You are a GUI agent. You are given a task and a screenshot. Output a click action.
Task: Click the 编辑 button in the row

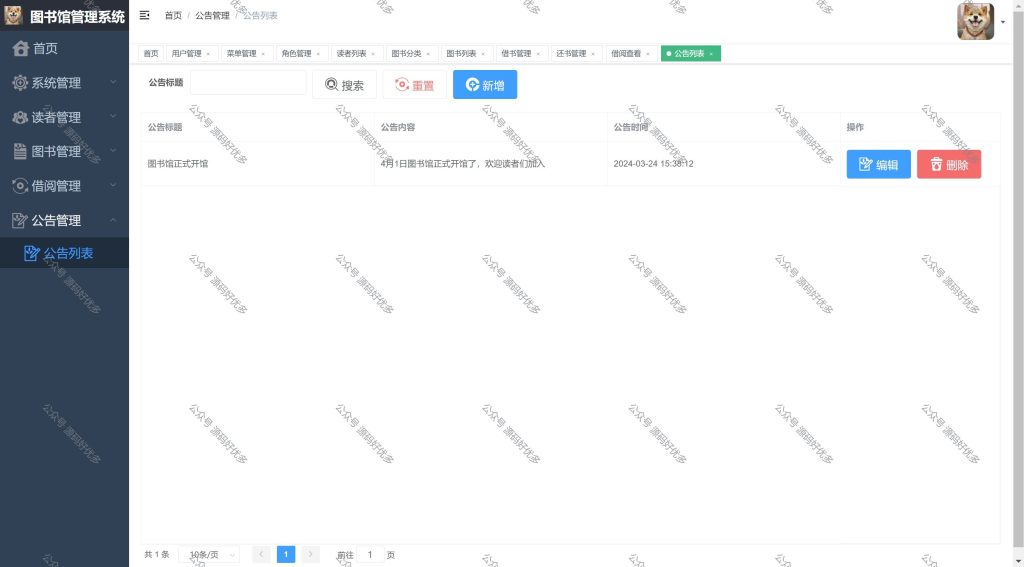click(878, 164)
